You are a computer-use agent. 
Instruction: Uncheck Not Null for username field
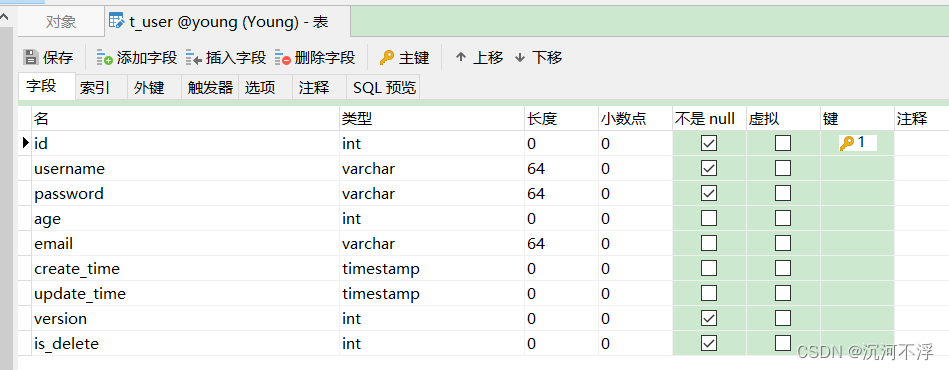click(709, 168)
